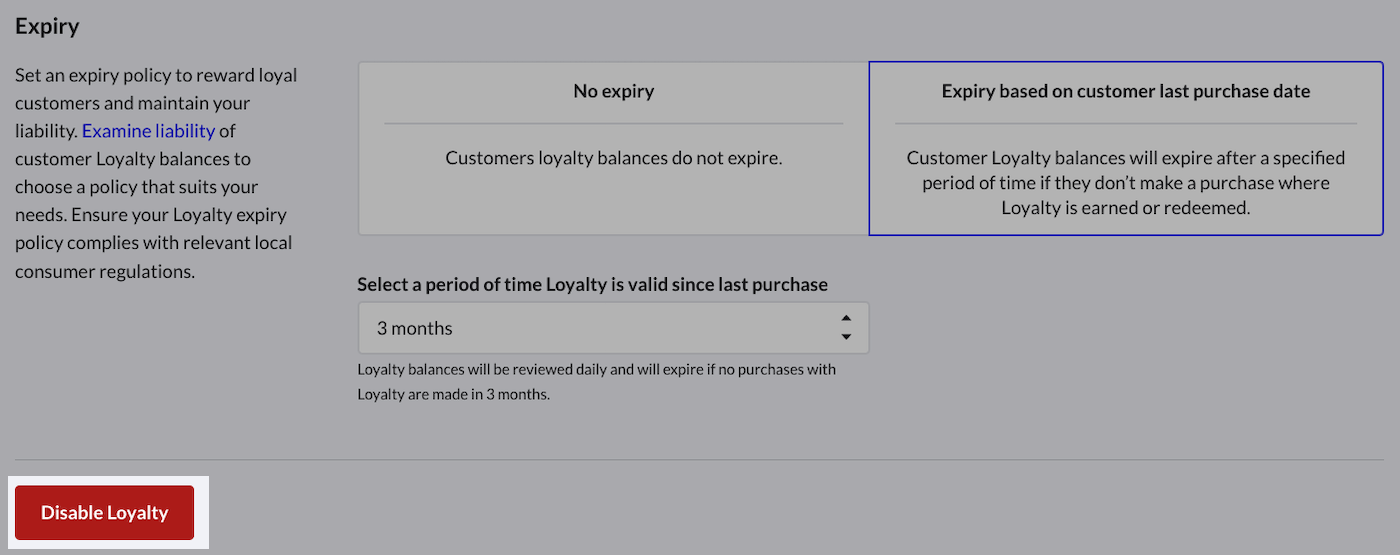Click the up arrow in period selector

846,319
